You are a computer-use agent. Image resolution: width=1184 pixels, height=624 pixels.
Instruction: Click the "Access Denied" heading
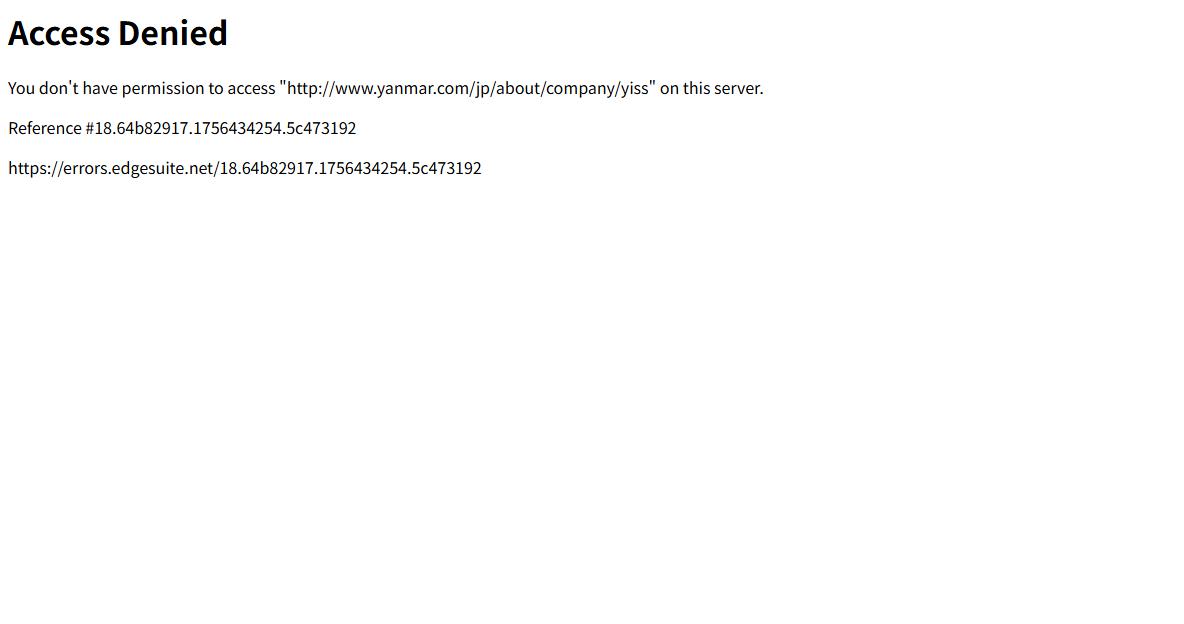coord(118,33)
